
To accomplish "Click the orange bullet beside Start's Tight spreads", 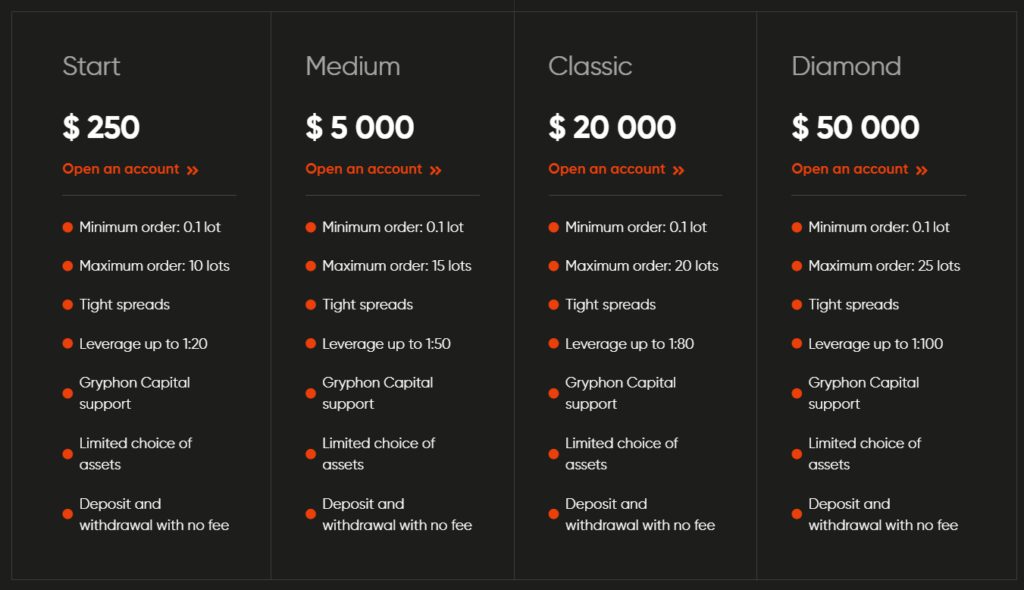I will 67,305.
